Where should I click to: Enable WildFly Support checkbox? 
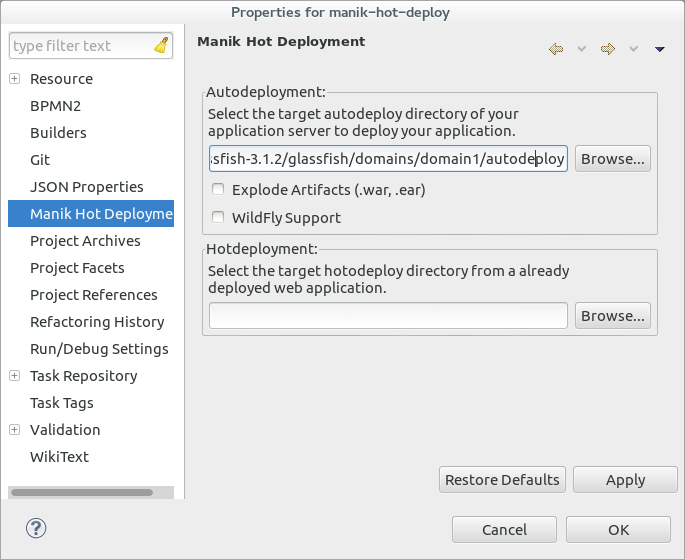coord(218,217)
